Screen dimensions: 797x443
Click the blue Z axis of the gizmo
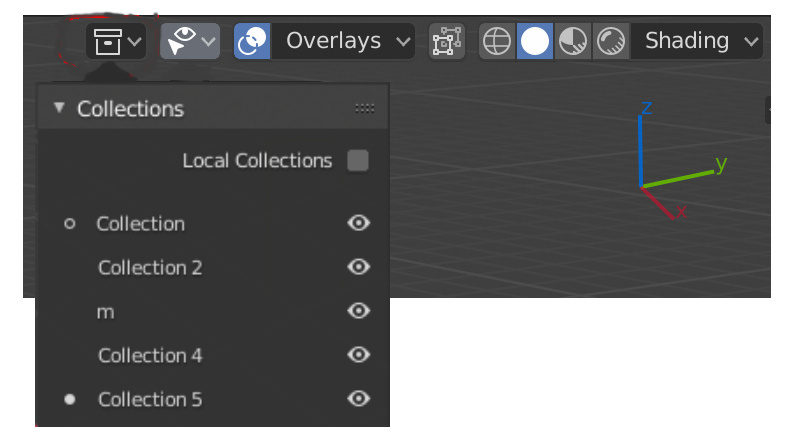[640, 151]
